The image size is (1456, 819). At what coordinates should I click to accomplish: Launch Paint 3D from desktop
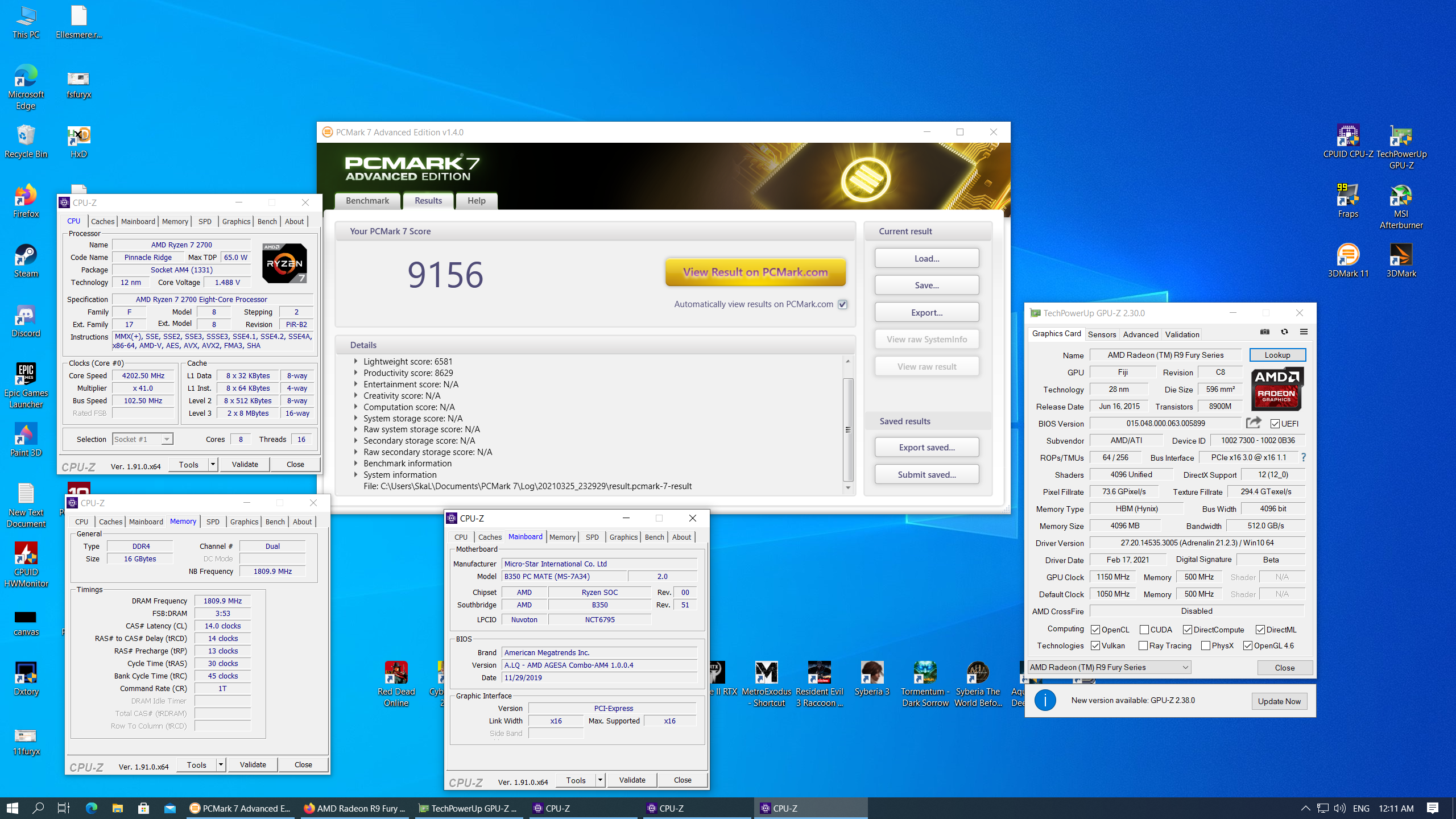[26, 440]
